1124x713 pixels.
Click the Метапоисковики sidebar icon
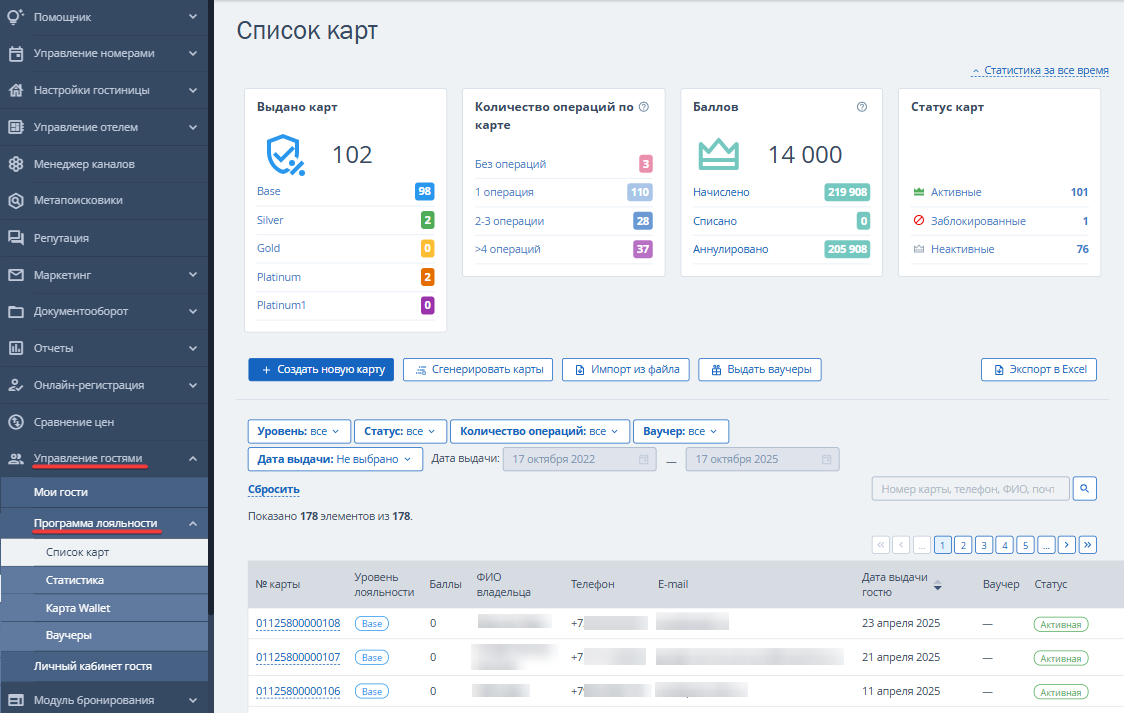click(x=16, y=200)
